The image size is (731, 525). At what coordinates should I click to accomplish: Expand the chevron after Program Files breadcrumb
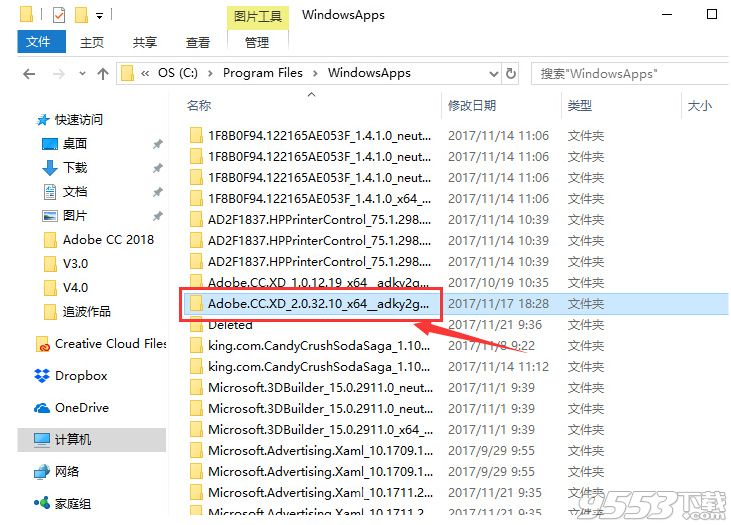[316, 74]
